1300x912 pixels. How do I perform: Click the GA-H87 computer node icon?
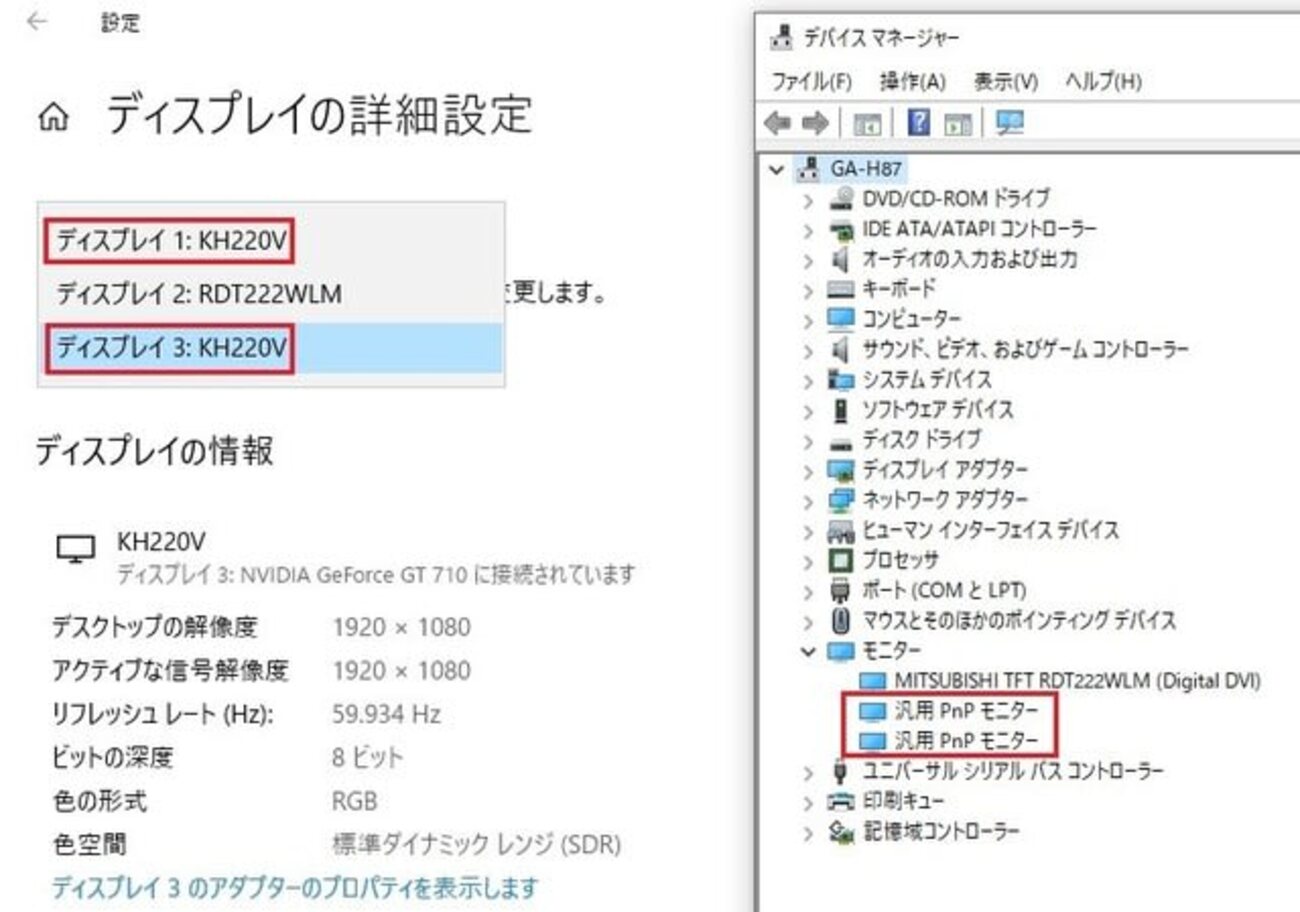808,168
